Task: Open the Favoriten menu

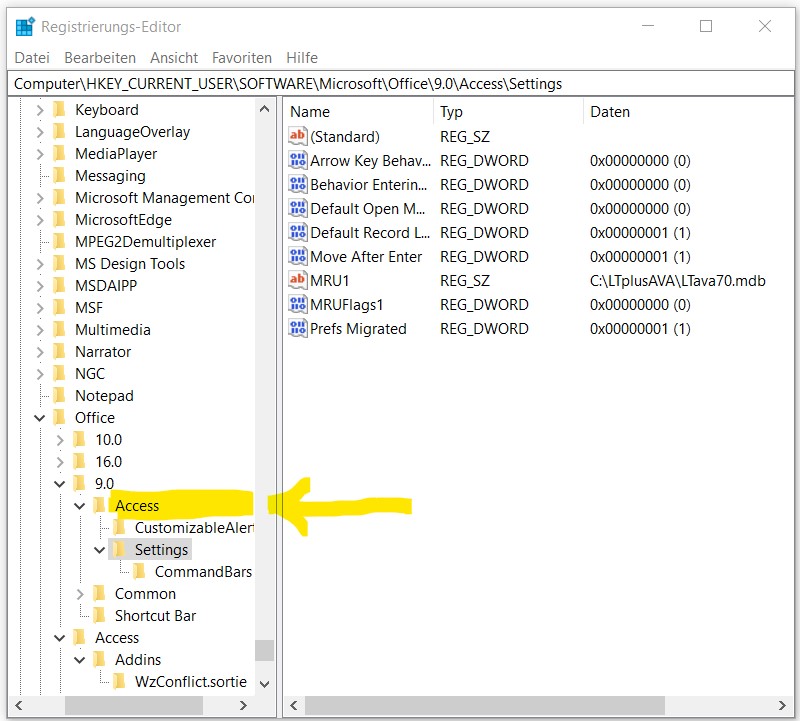Action: click(242, 57)
